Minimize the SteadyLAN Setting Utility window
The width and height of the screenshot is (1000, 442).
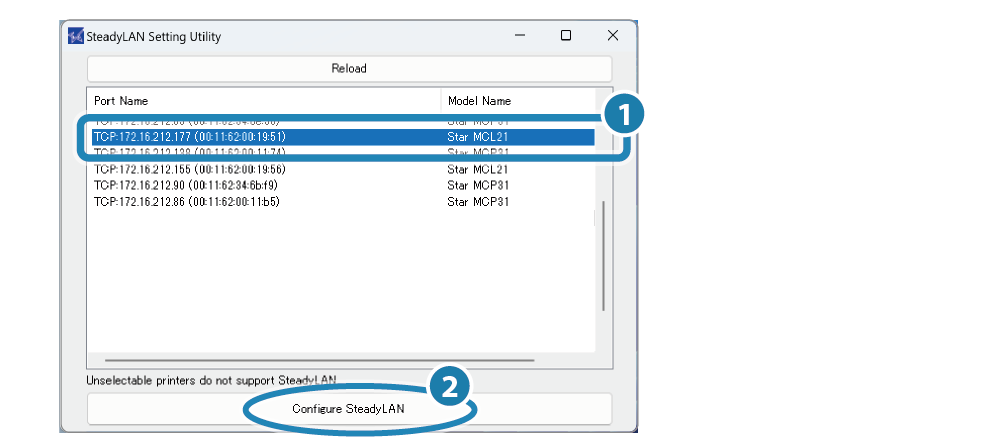520,36
